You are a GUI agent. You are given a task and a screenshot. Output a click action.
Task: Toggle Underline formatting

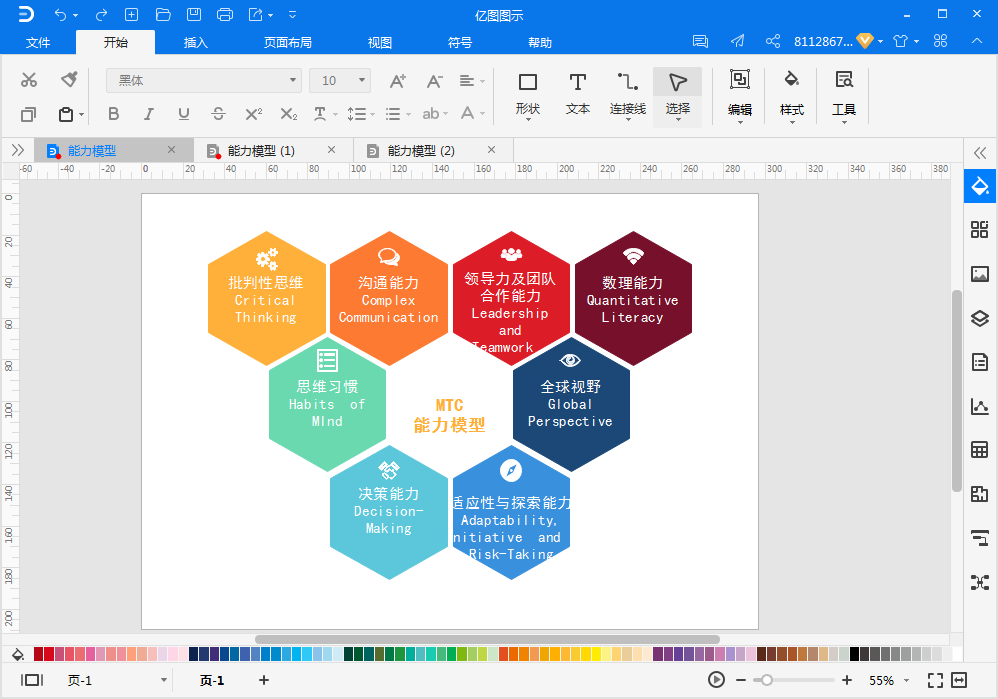pyautogui.click(x=184, y=114)
